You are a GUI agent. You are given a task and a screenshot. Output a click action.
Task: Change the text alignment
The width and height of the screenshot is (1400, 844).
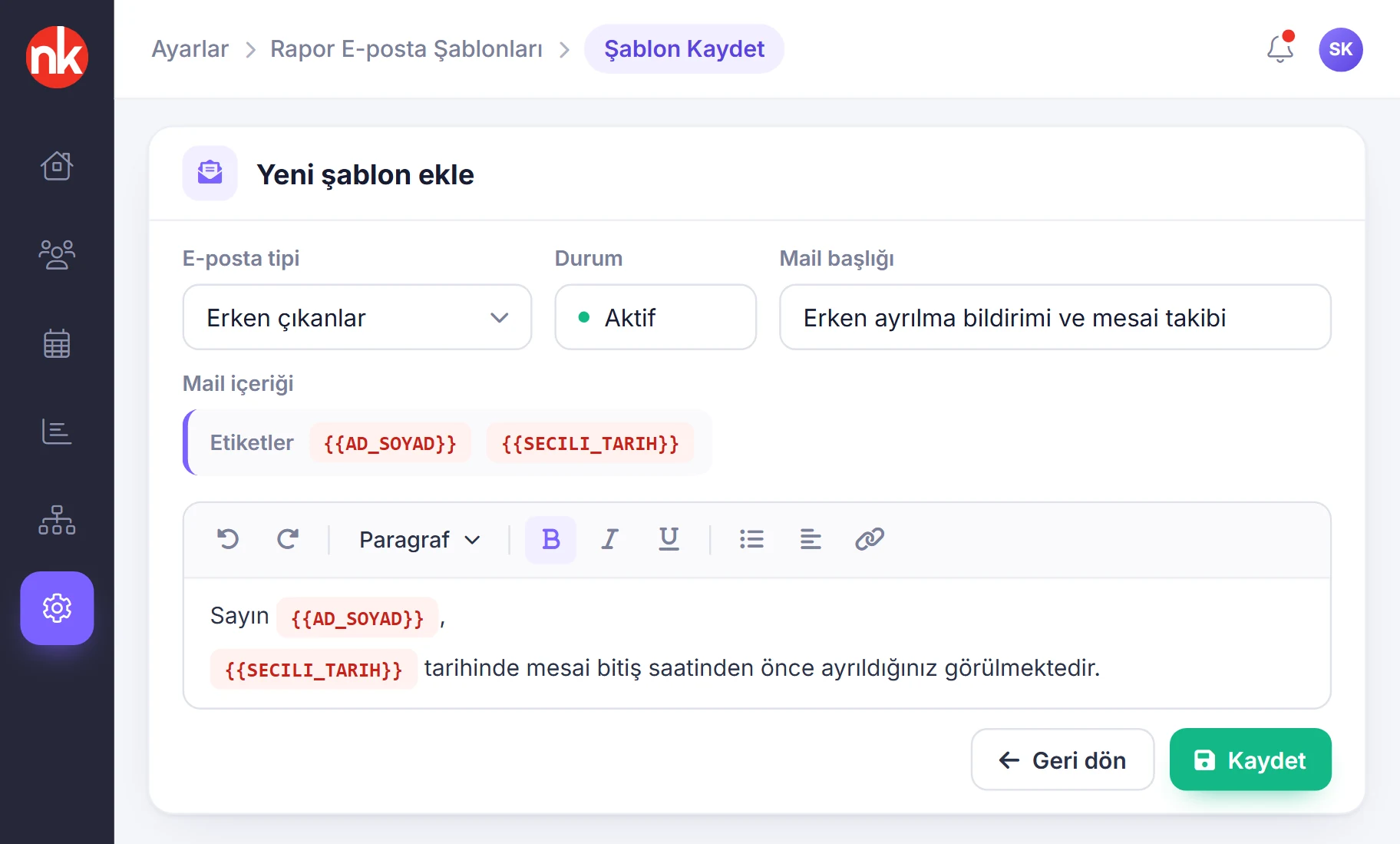(811, 540)
